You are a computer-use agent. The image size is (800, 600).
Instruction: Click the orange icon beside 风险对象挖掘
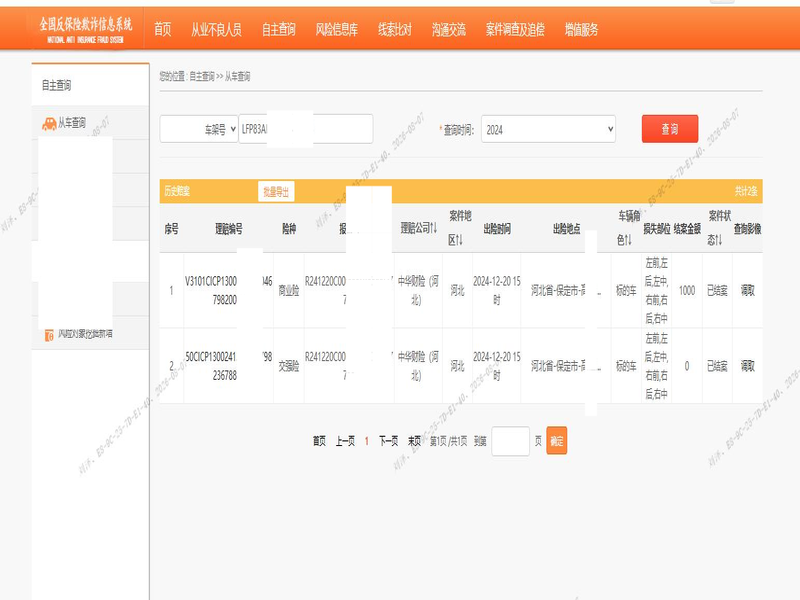(49, 335)
